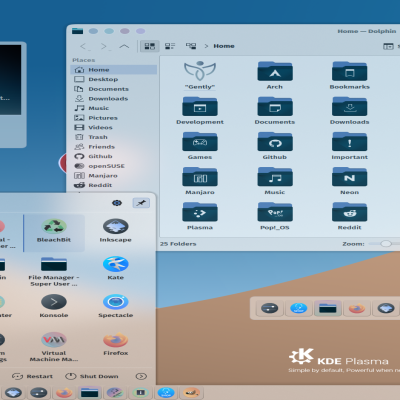The height and width of the screenshot is (400, 400).
Task: Select the Music folder in file view
Action: (x=275, y=177)
